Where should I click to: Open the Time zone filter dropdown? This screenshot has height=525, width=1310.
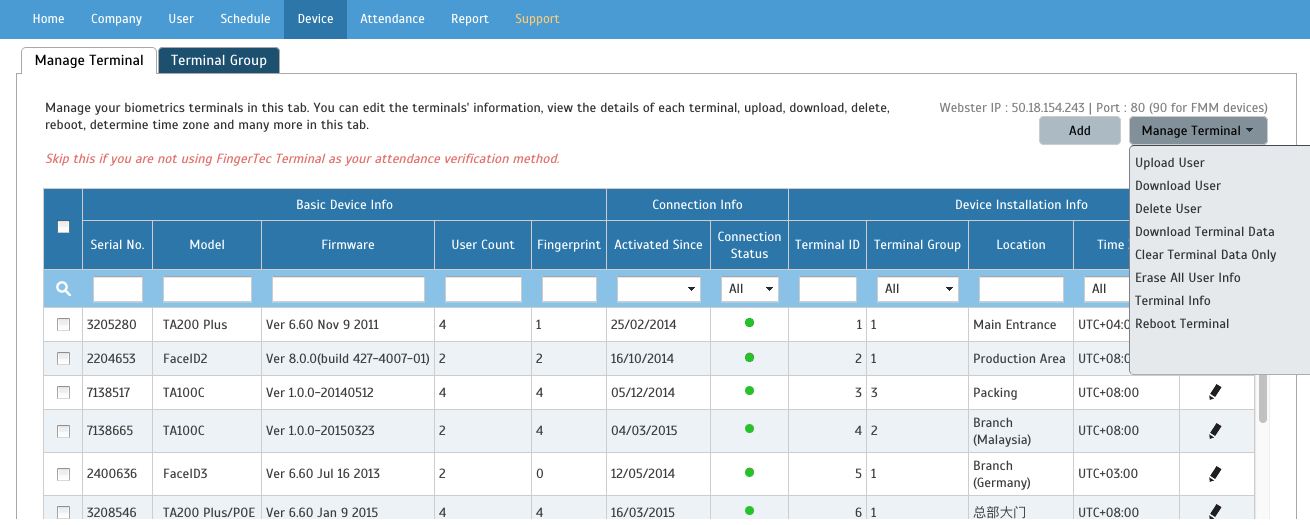click(1106, 289)
